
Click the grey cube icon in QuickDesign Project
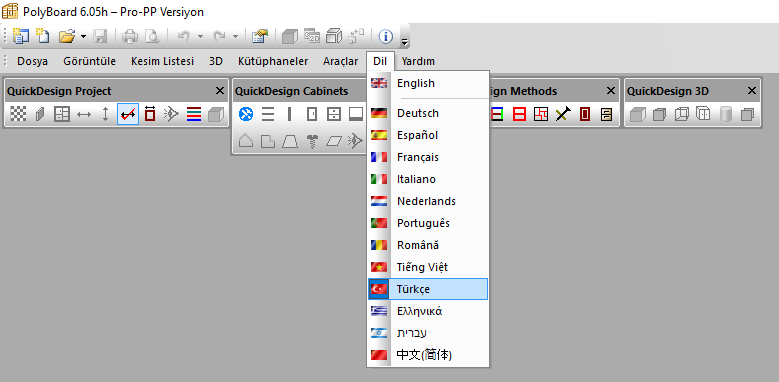216,114
